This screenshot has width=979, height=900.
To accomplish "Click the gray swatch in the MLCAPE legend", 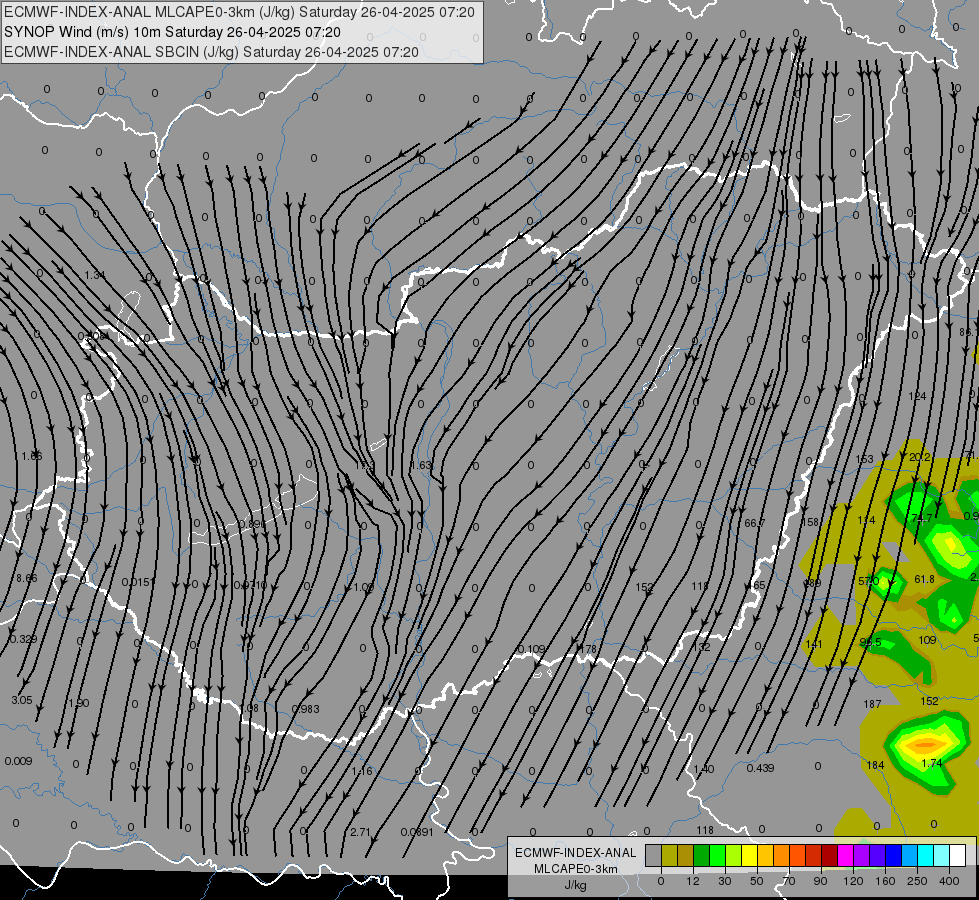I will [x=653, y=855].
